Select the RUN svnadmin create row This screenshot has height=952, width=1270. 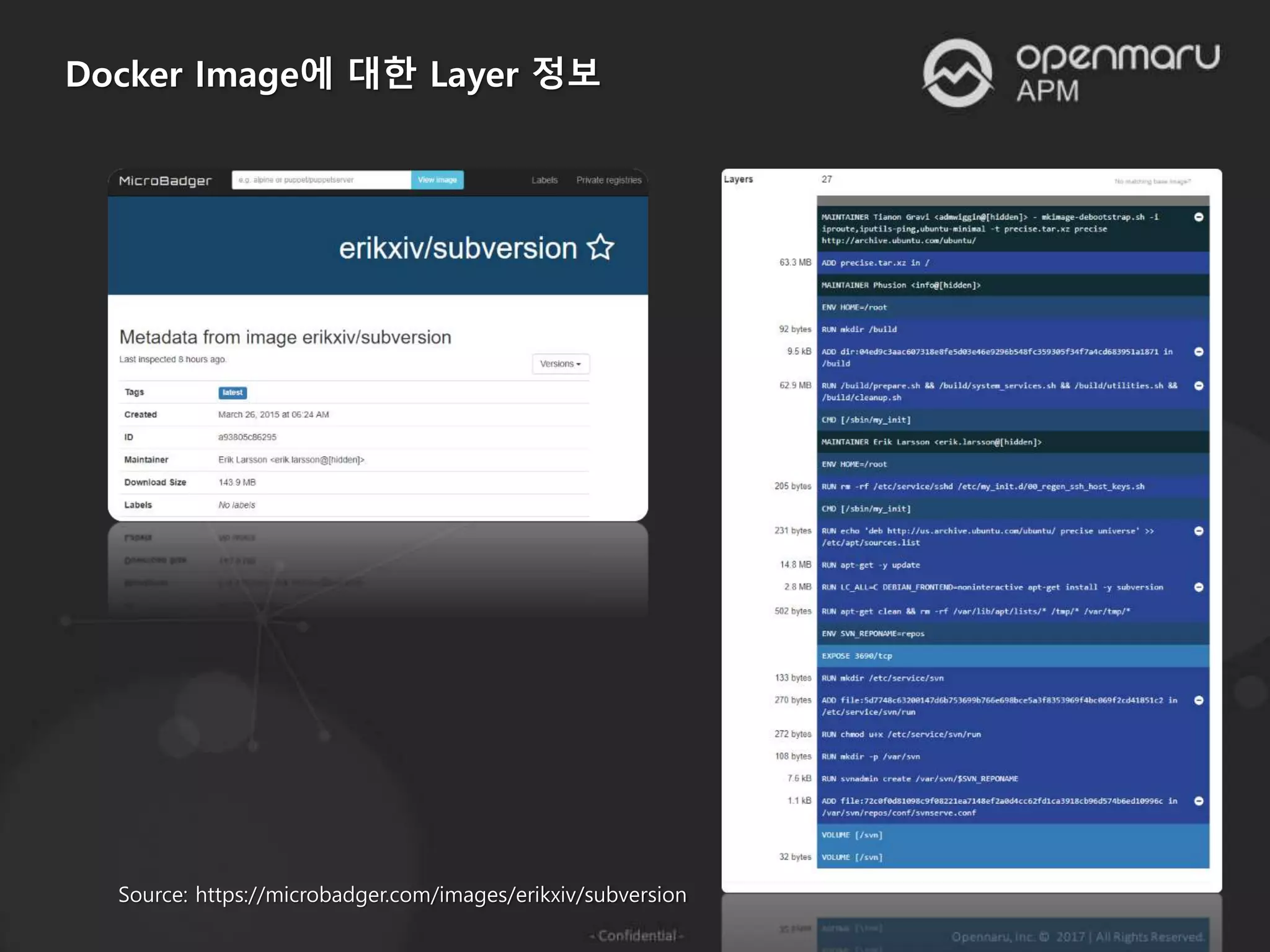[1013, 778]
